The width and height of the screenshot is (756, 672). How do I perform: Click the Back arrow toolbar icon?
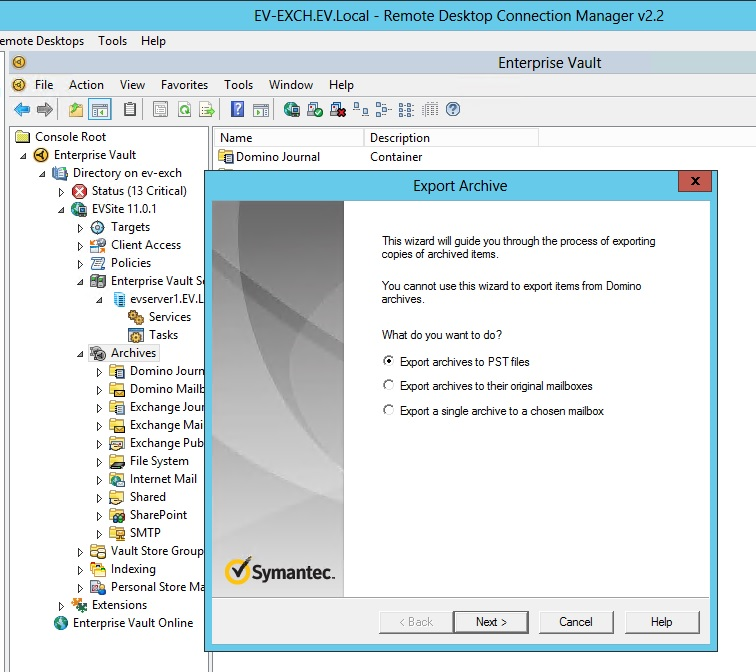coord(22,110)
